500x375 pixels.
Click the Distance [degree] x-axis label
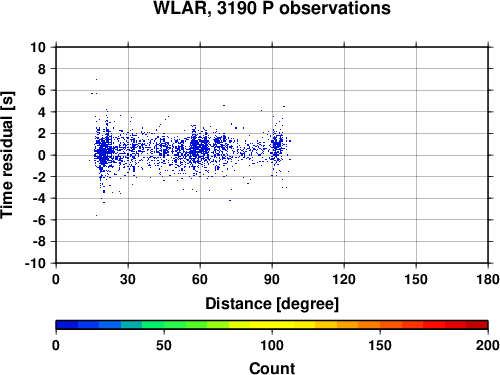point(272,304)
